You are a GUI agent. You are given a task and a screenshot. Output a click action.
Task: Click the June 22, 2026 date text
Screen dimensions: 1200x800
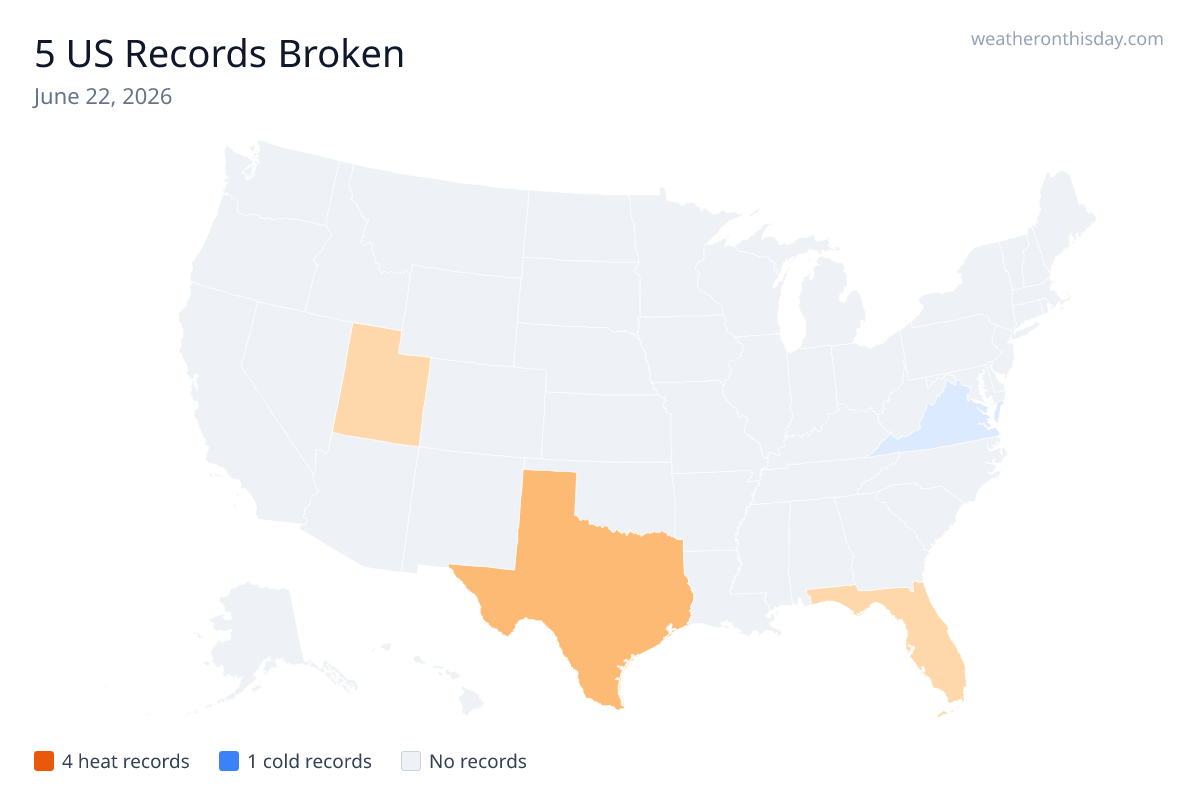(x=103, y=97)
